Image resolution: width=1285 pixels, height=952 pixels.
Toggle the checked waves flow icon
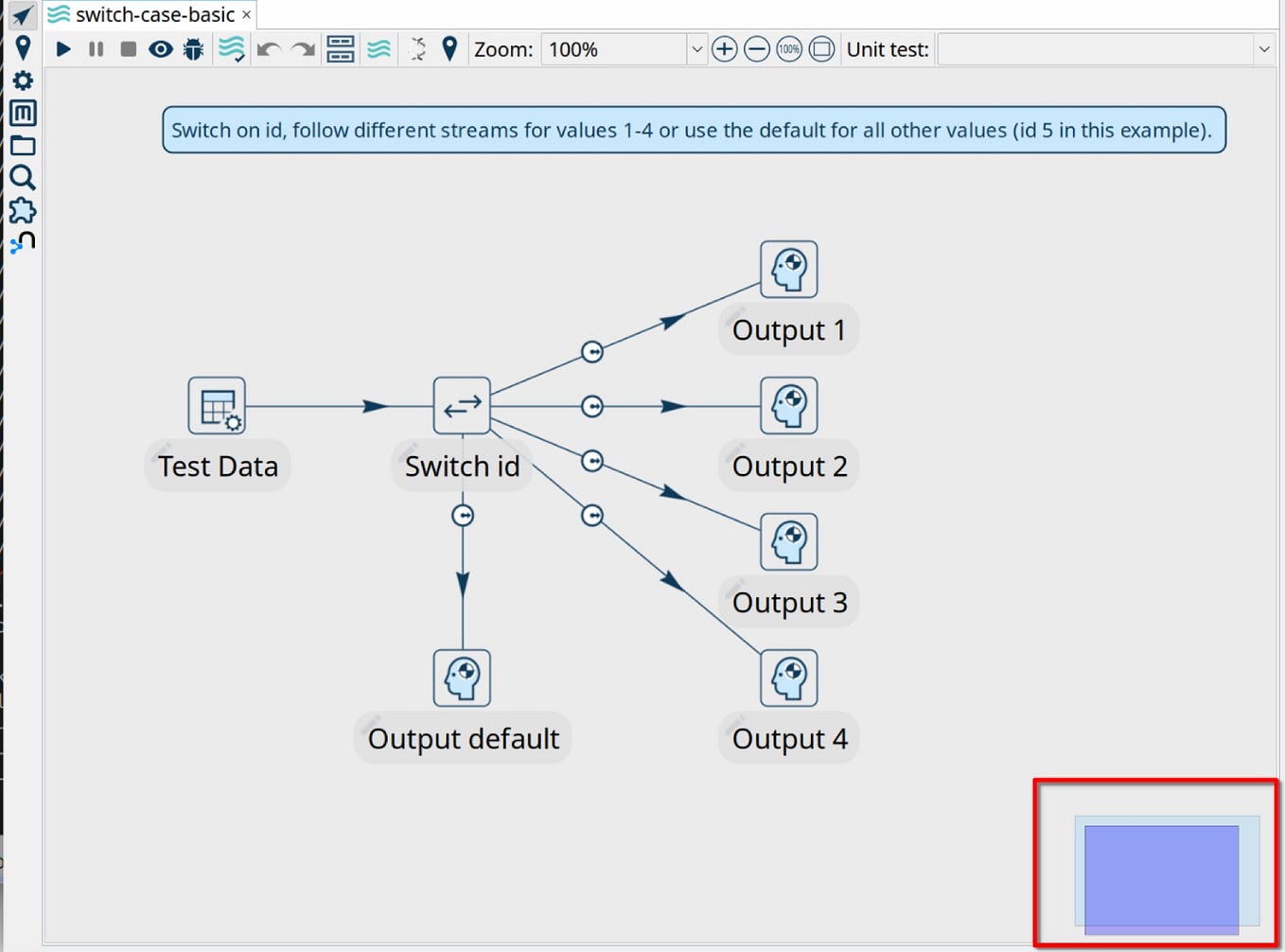(x=231, y=49)
